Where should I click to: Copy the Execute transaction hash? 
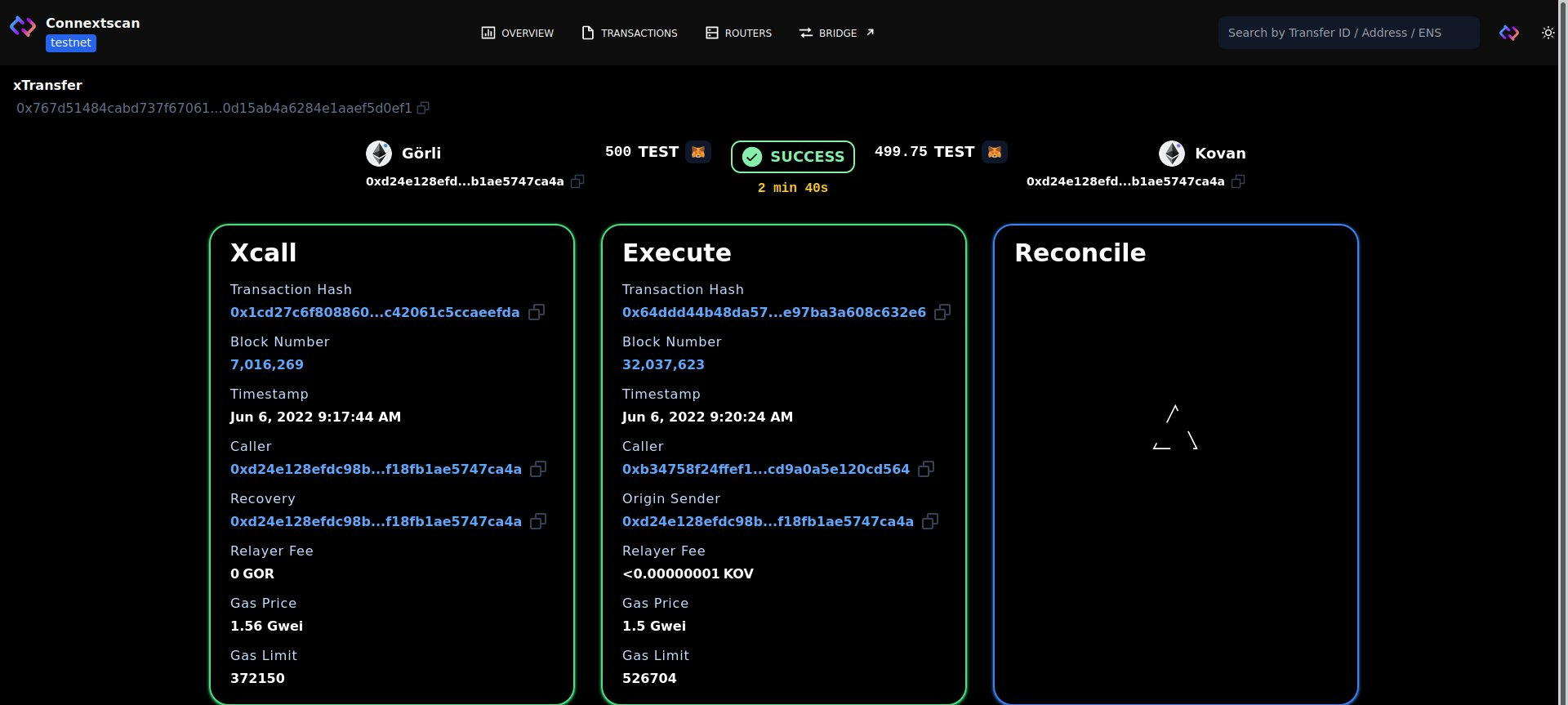point(942,312)
